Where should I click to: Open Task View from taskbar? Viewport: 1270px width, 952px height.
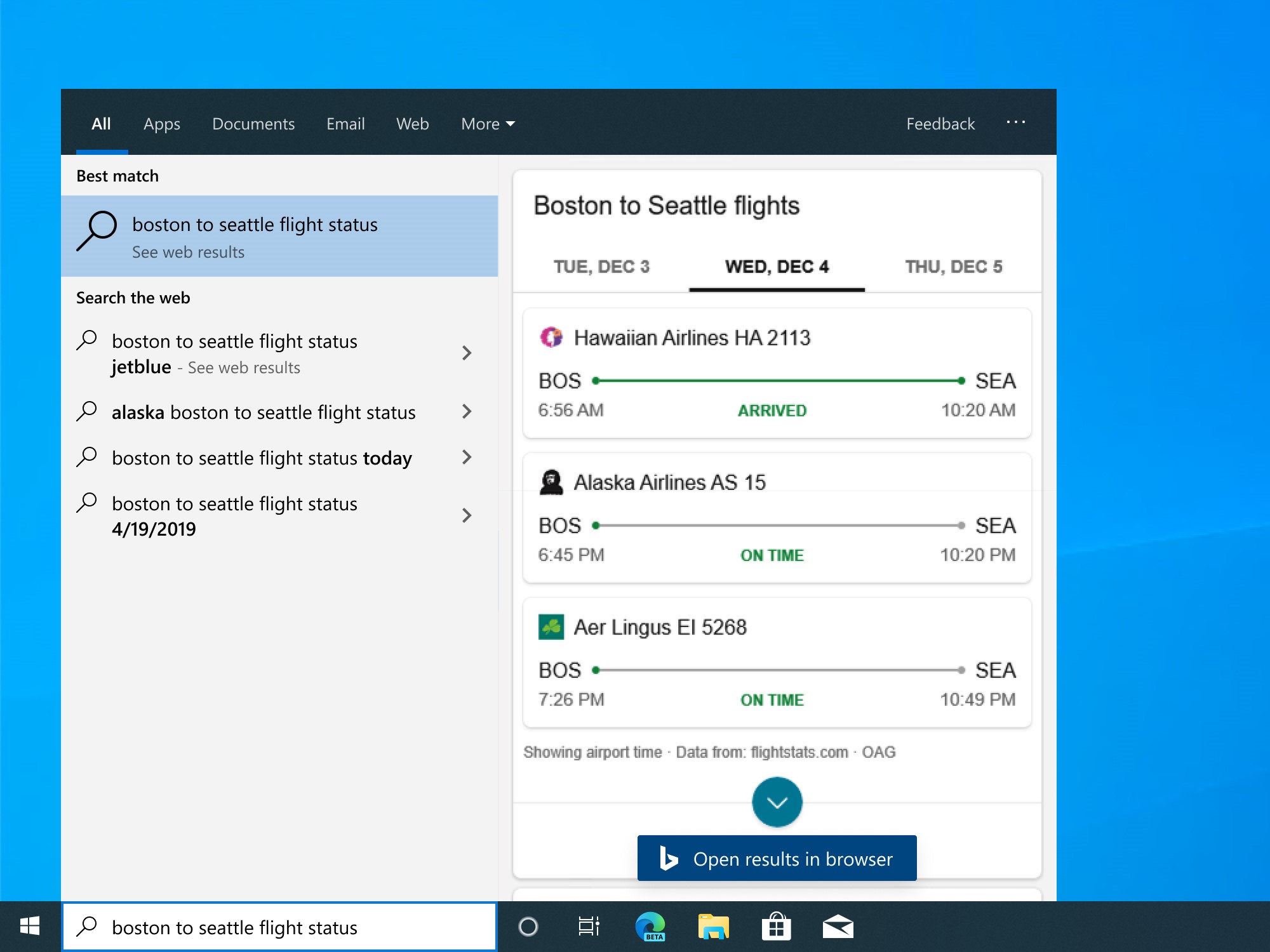tap(589, 927)
